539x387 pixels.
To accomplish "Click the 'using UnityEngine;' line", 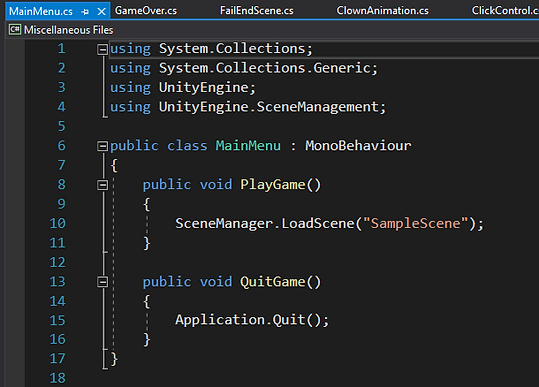I will 183,87.
